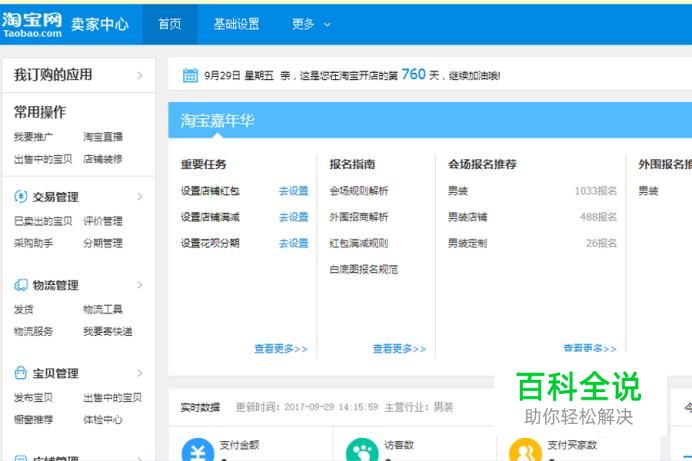The height and width of the screenshot is (461, 692).
Task: Open 橱窗推荐 link
Action: (x=33, y=420)
